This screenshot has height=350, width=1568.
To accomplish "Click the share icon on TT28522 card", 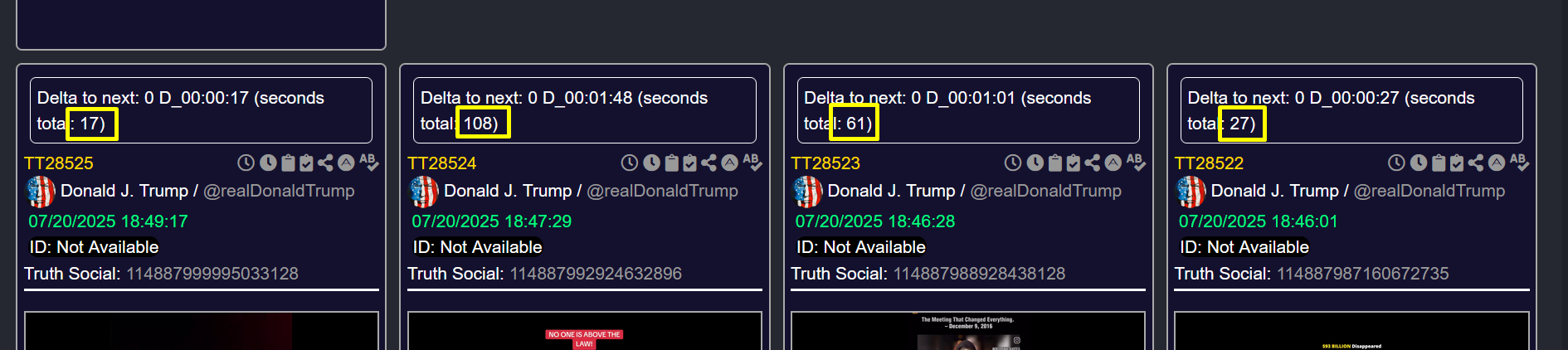I will tap(1476, 163).
